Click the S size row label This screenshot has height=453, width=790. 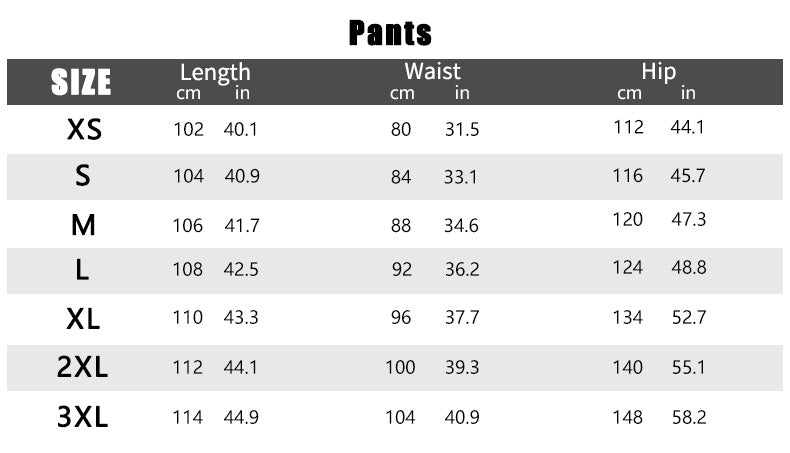[x=83, y=176]
